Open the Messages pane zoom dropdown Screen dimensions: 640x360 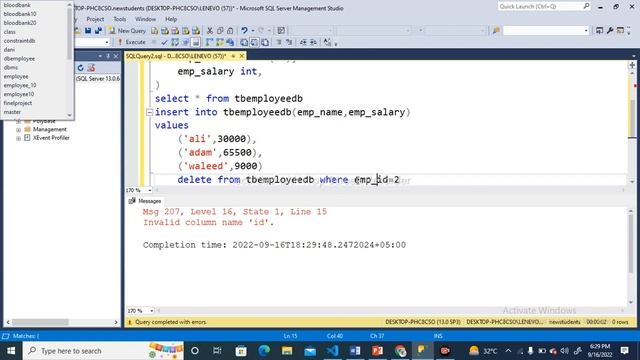pyautogui.click(x=151, y=311)
